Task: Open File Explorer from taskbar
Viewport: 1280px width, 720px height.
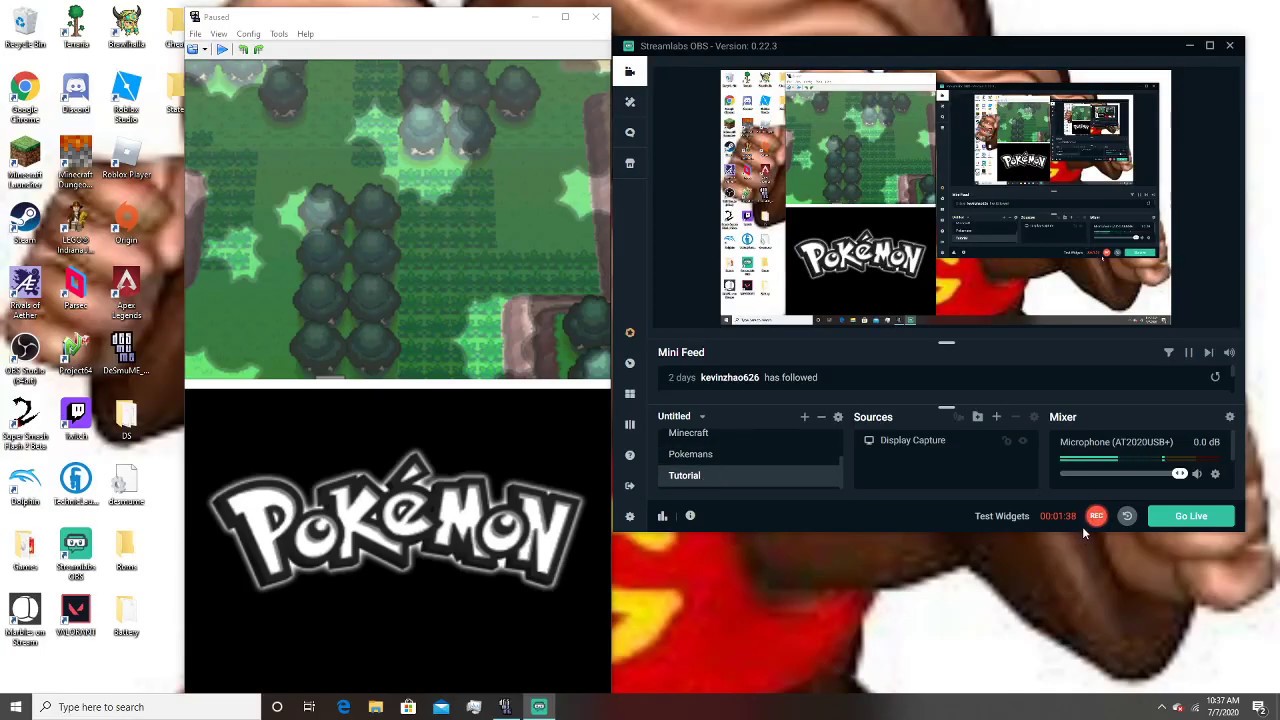Action: pos(375,707)
